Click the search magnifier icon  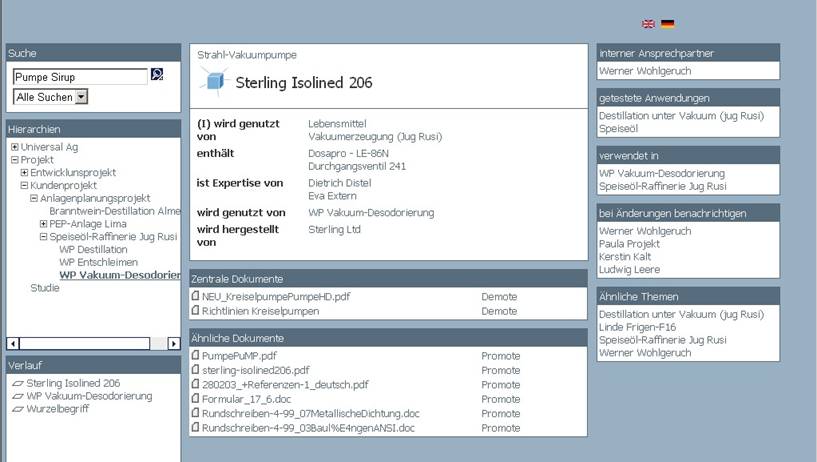[x=157, y=74]
